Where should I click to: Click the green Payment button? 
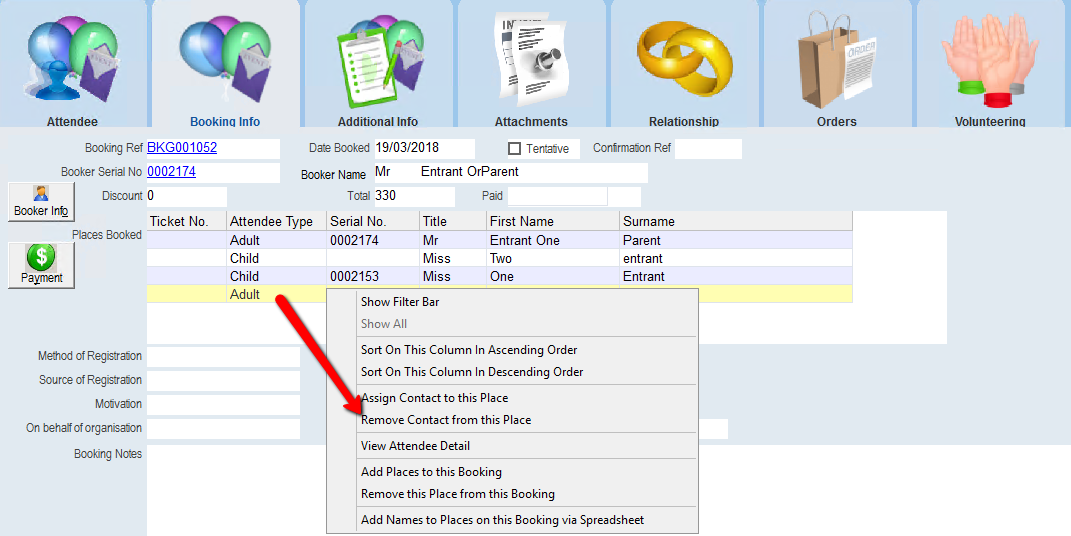point(41,265)
